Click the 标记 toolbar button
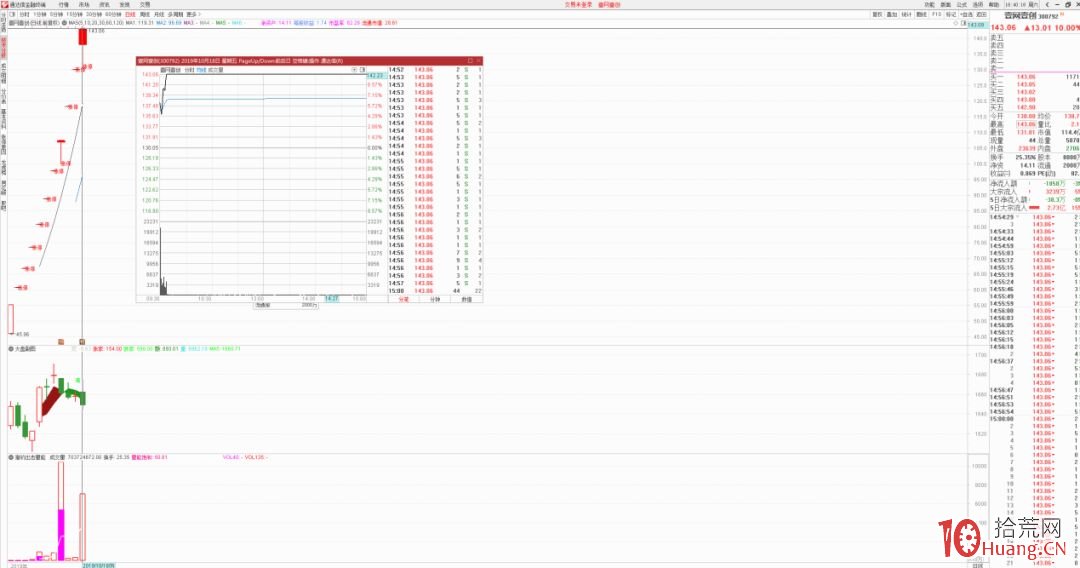Viewport: 1080px width, 568px height. 951,14
